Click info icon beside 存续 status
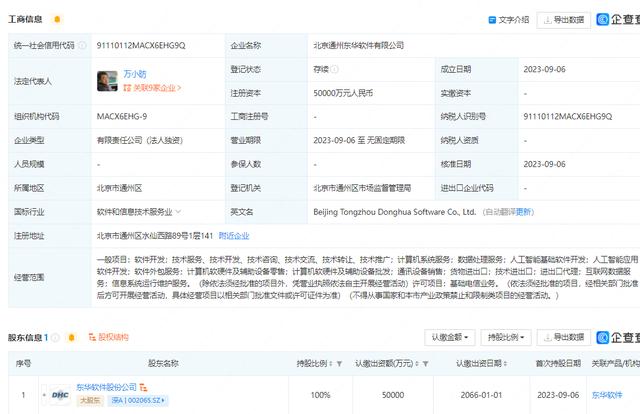Screen dimensions: 640x414 335,69
